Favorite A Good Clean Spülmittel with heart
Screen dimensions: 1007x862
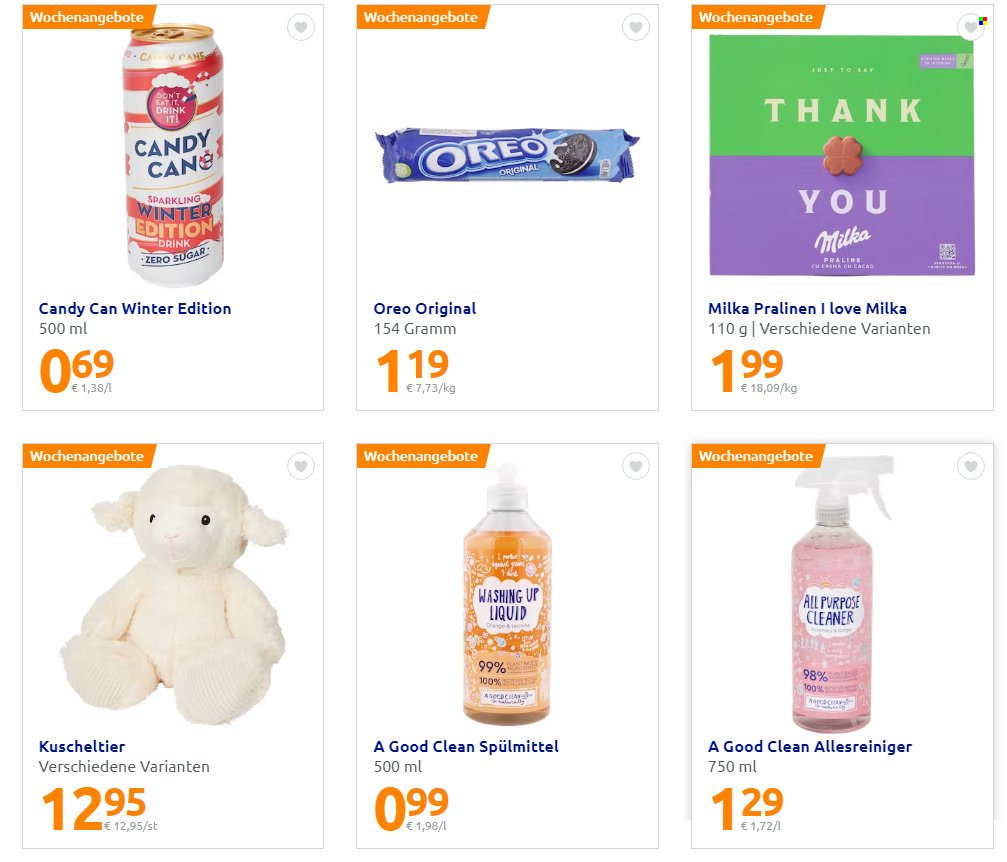pos(636,466)
